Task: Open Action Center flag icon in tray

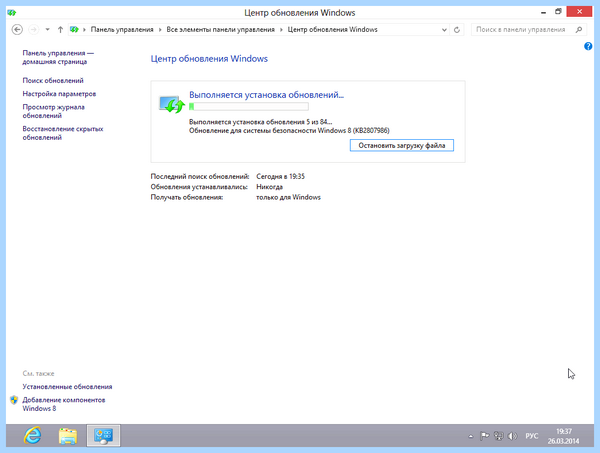Action: click(484, 436)
